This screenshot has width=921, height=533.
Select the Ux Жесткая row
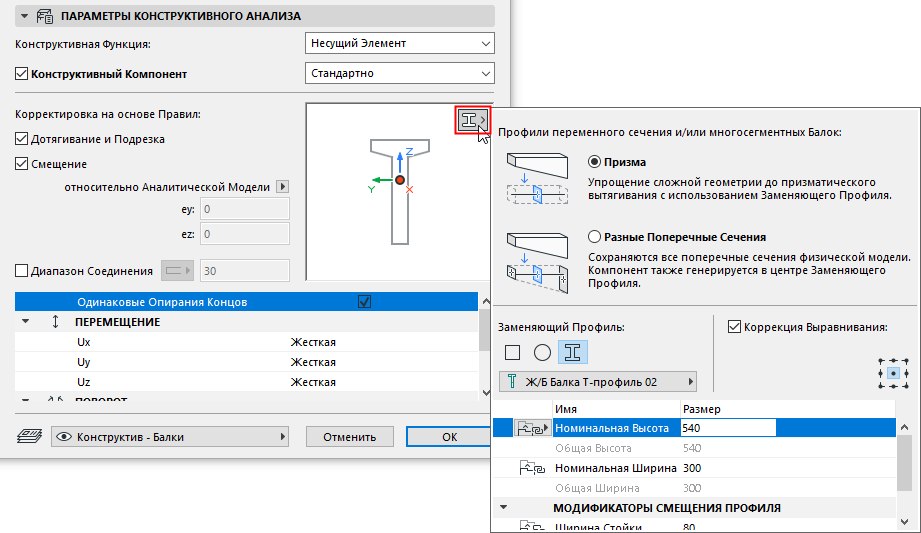coord(247,342)
